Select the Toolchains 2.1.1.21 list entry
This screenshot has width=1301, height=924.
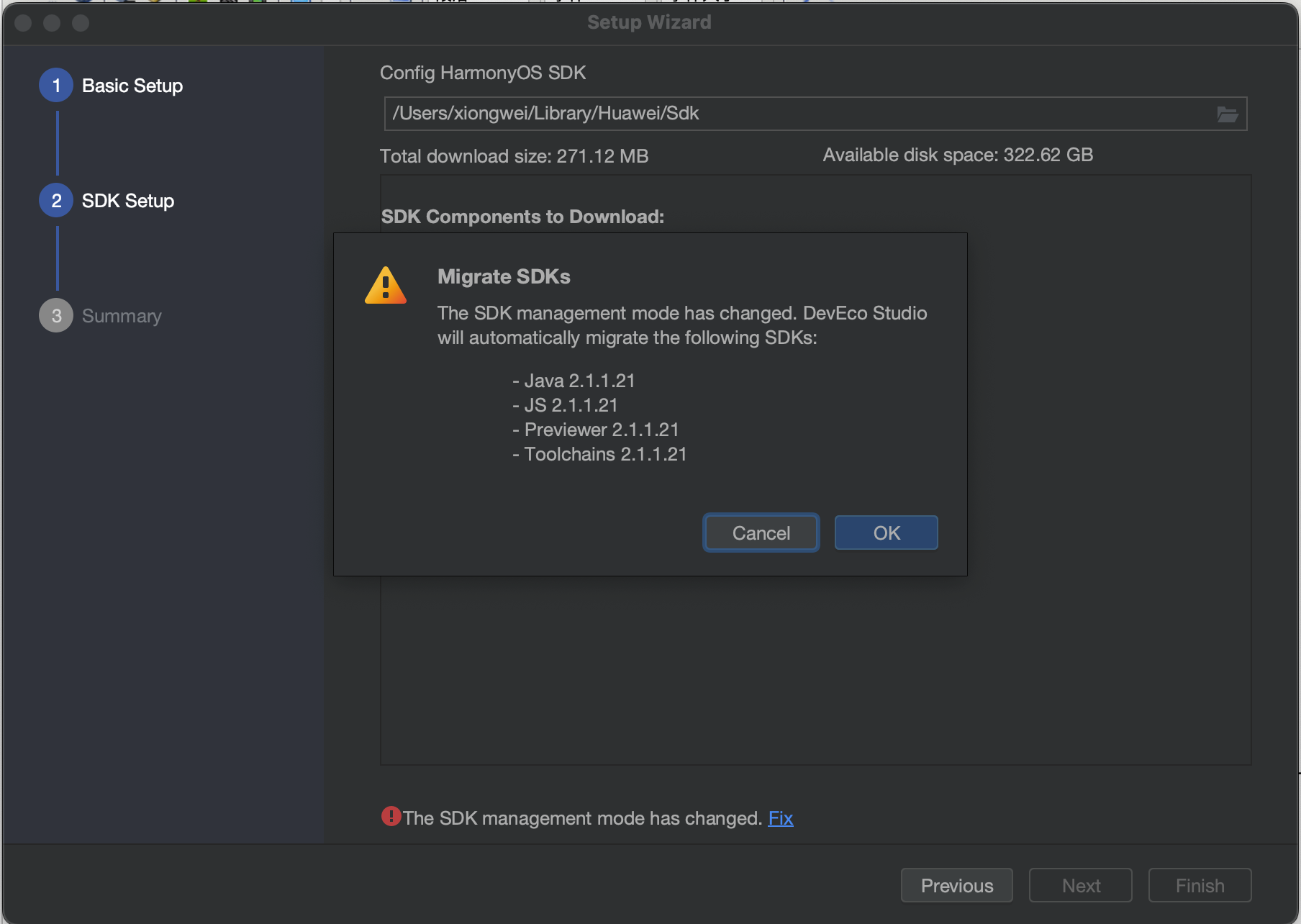599,454
